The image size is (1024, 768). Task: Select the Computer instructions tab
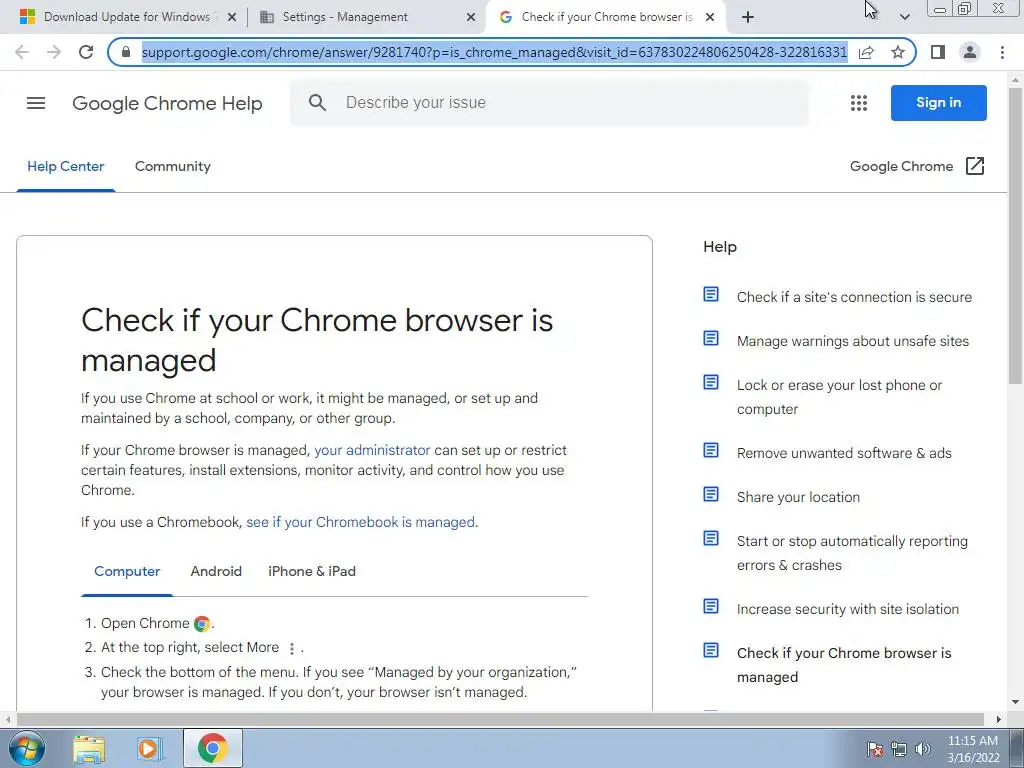pos(127,571)
